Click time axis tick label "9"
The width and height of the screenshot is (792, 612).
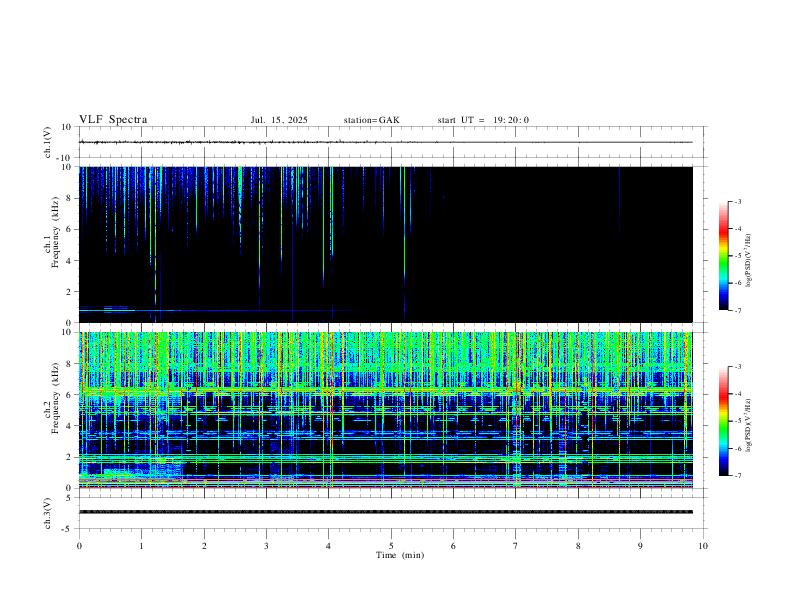click(640, 546)
